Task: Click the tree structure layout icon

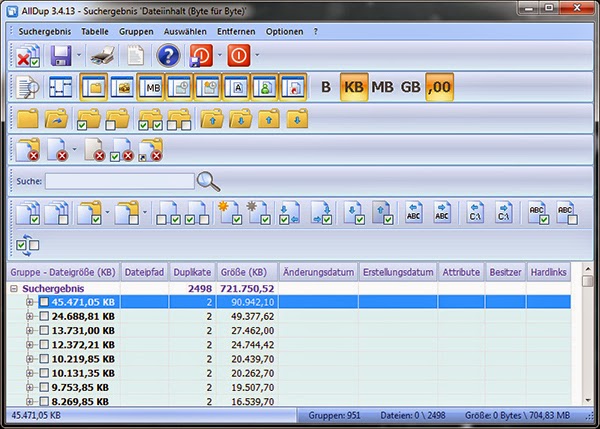Action: [x=60, y=87]
